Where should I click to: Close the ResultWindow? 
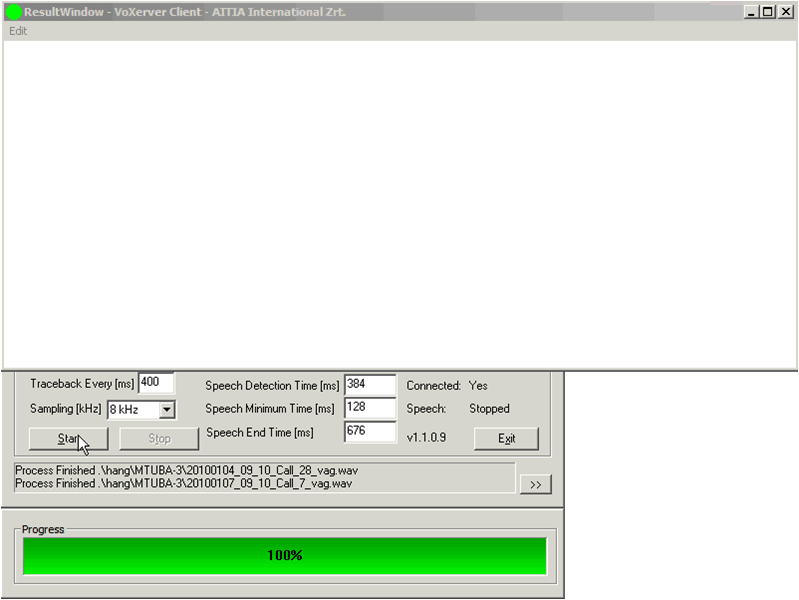click(x=785, y=12)
